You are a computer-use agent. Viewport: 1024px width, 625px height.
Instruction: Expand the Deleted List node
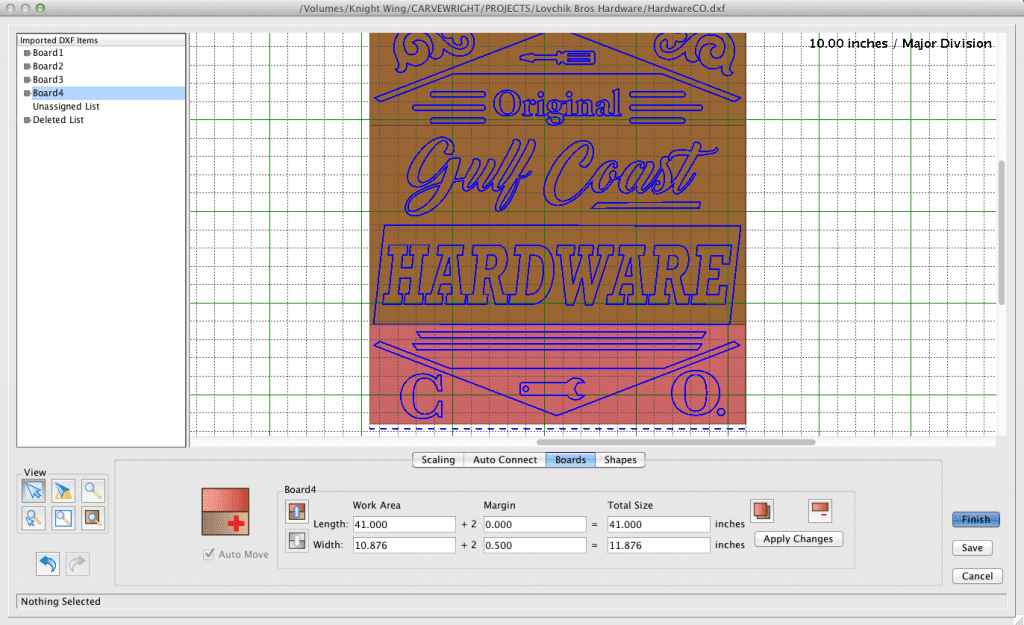click(x=27, y=120)
